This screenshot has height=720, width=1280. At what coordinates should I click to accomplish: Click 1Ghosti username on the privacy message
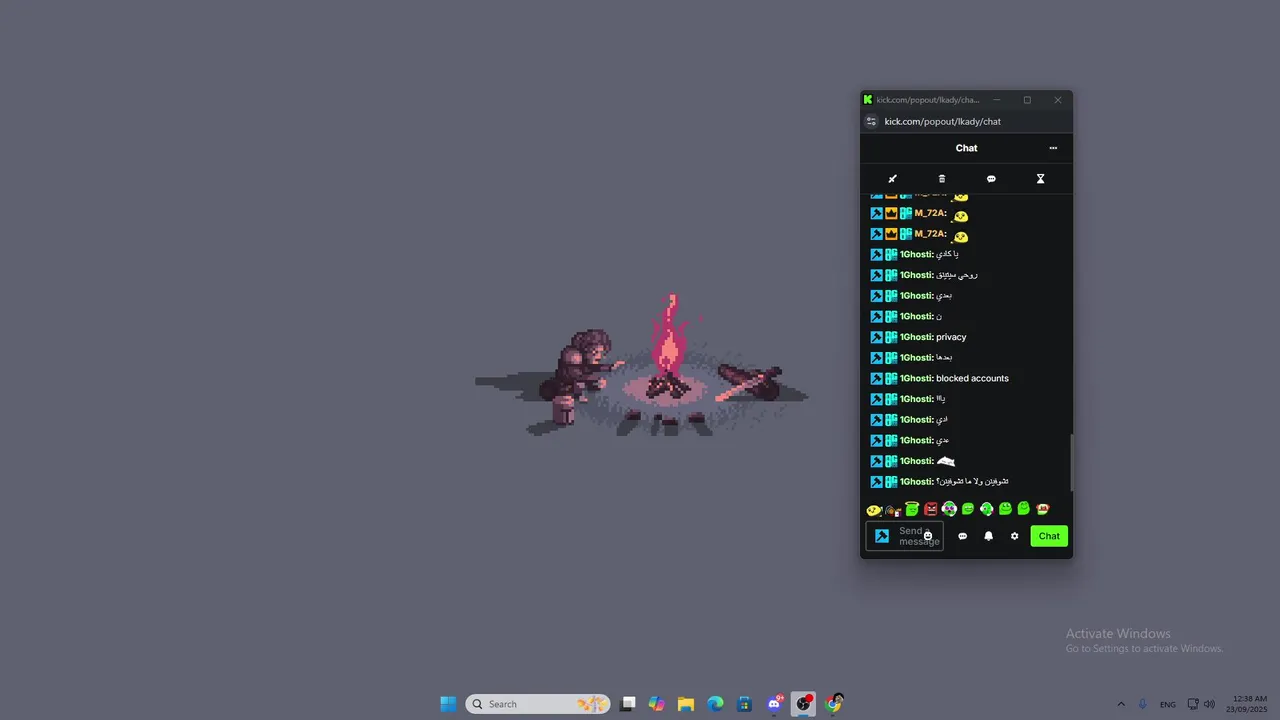(x=916, y=337)
